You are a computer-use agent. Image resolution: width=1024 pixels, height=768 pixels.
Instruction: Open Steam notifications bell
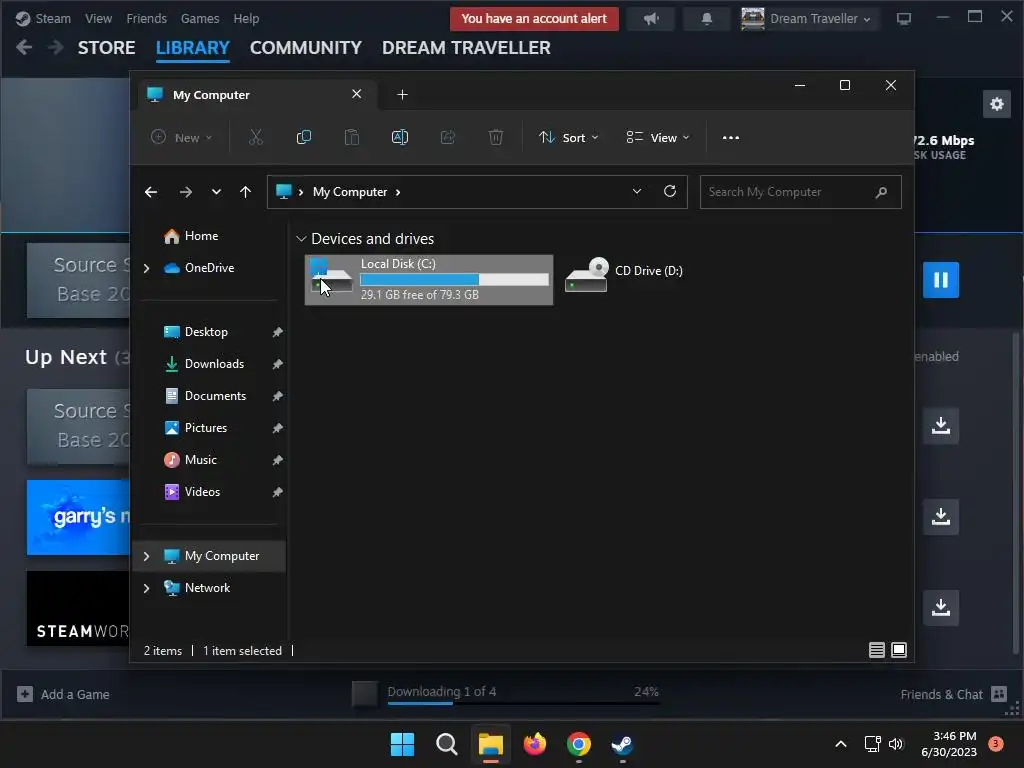(706, 19)
